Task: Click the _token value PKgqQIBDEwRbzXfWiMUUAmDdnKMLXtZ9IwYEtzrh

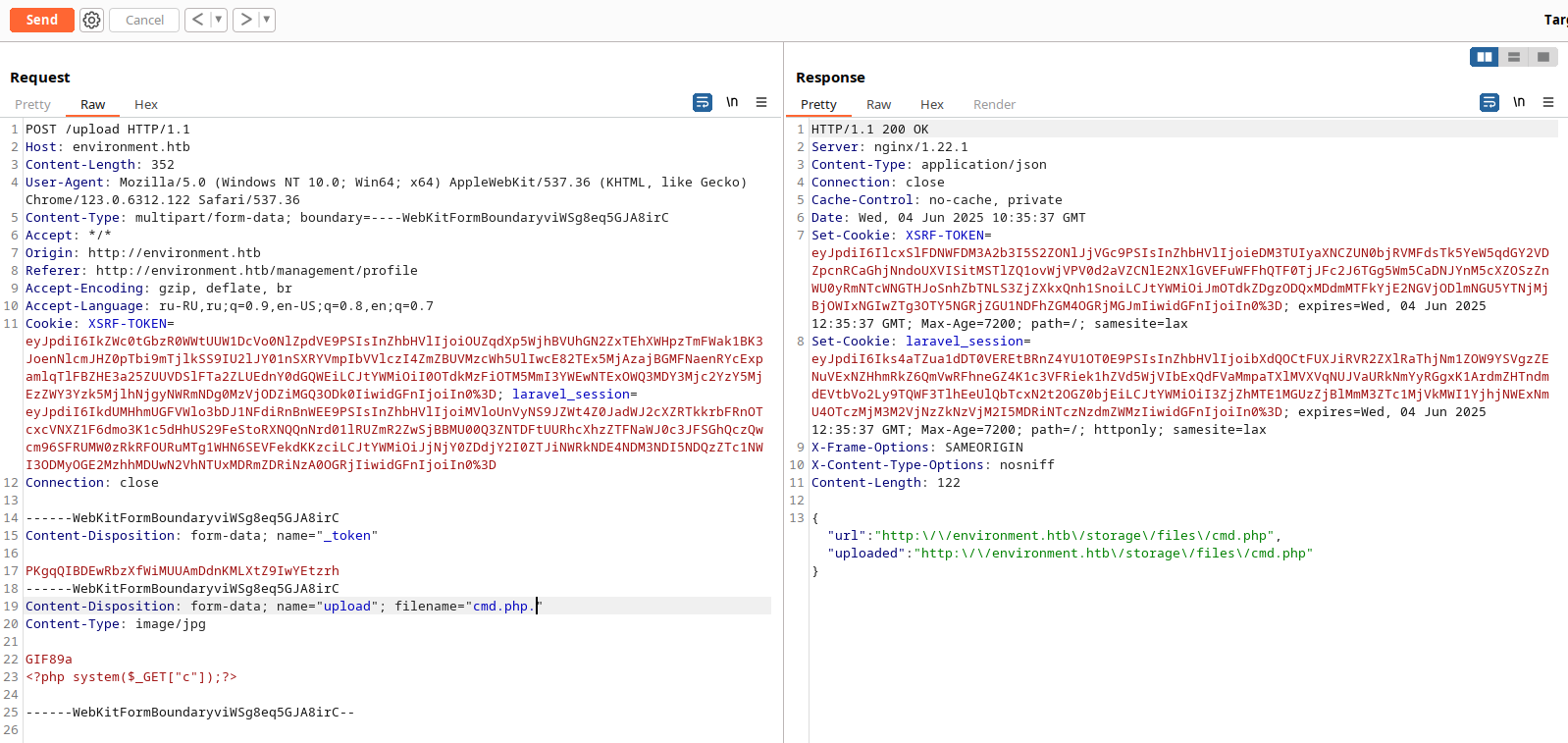Action: 183,571
